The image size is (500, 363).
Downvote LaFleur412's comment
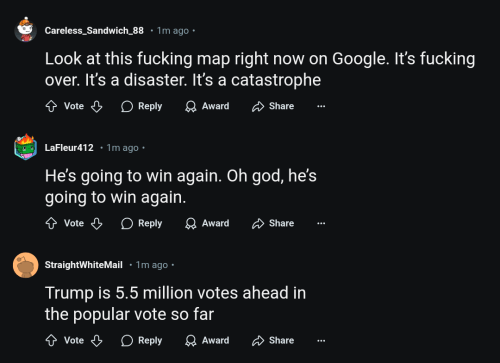tap(97, 223)
